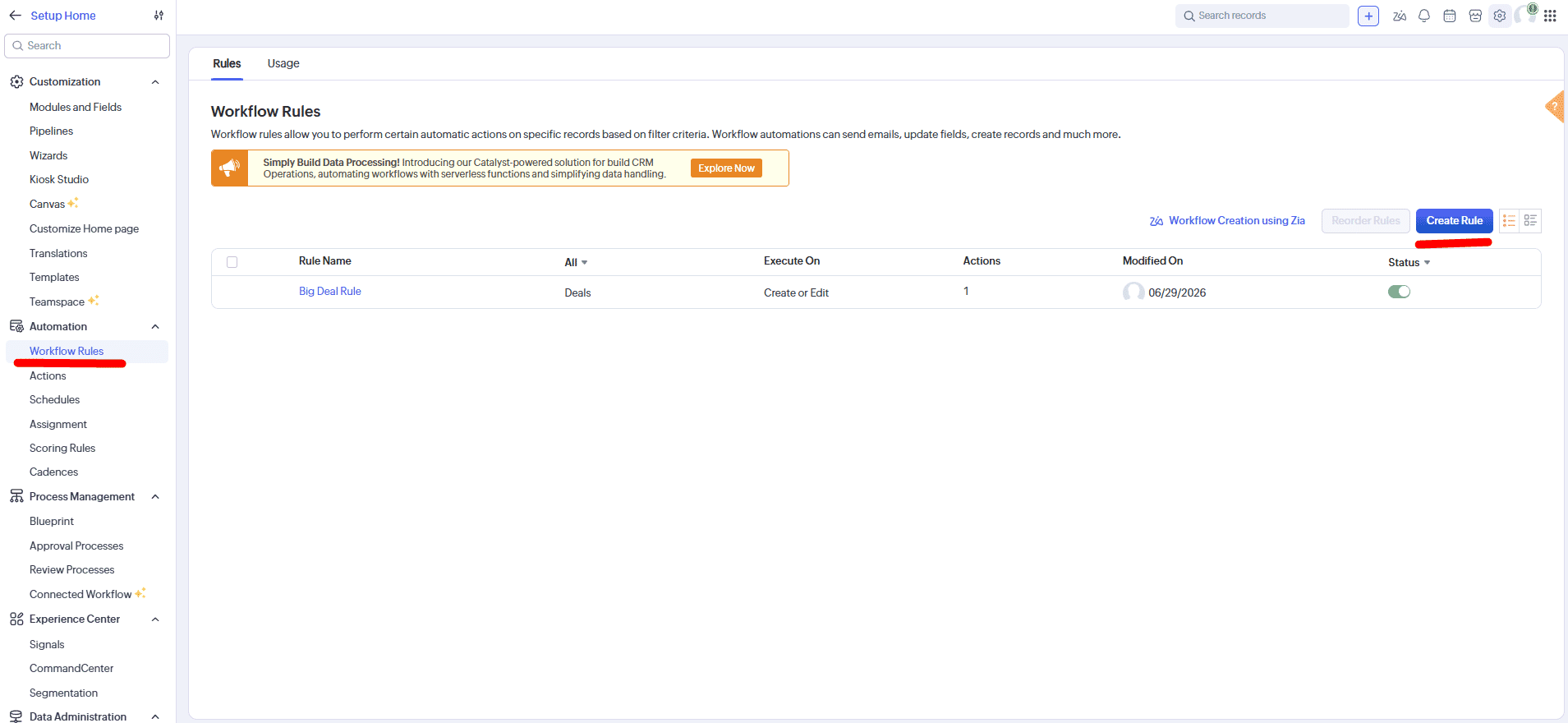Switch to grouped view layout icon

click(1530, 220)
